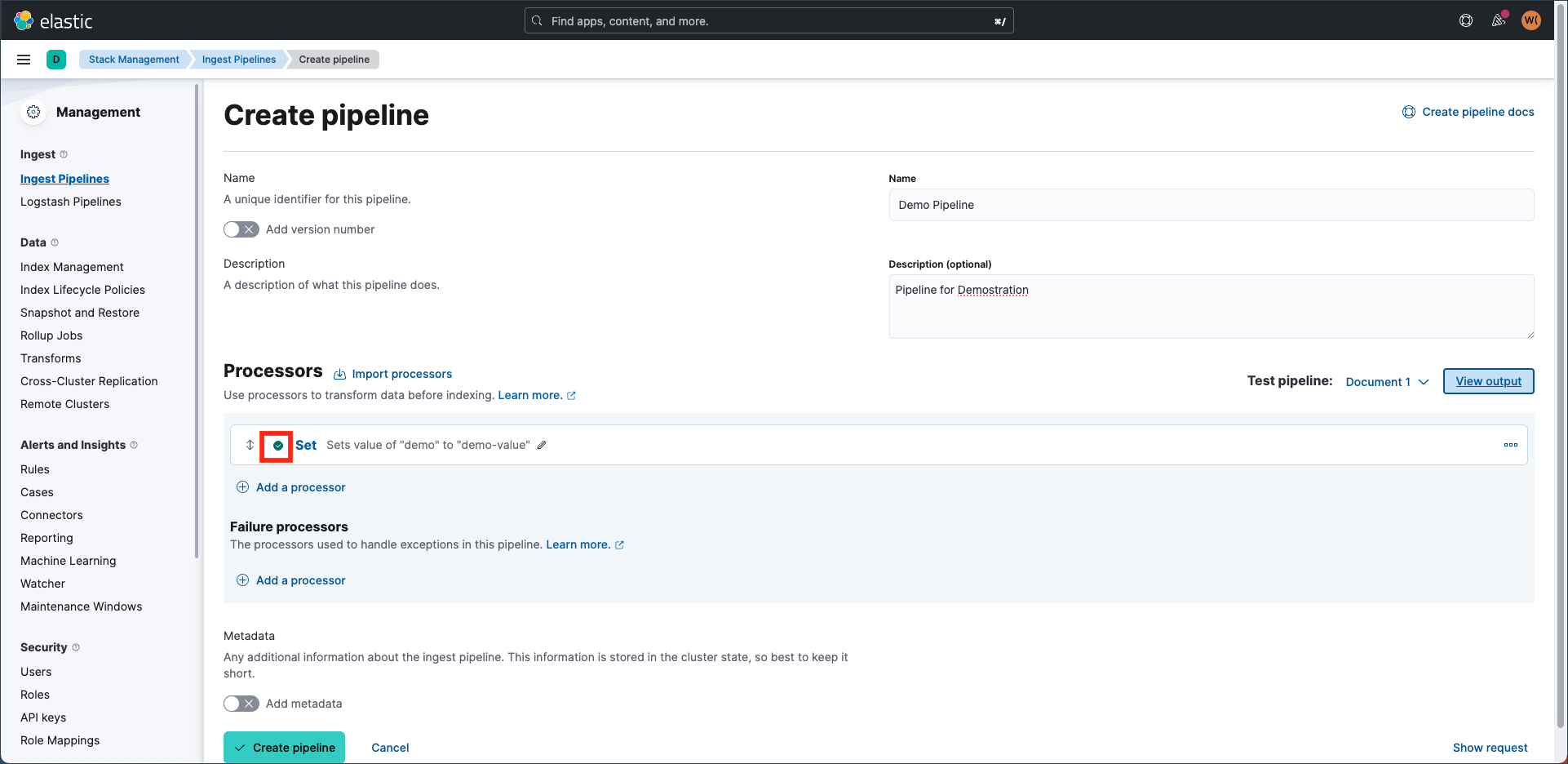The image size is (1568, 764).
Task: View the what's new notifications icon
Action: point(1499,20)
